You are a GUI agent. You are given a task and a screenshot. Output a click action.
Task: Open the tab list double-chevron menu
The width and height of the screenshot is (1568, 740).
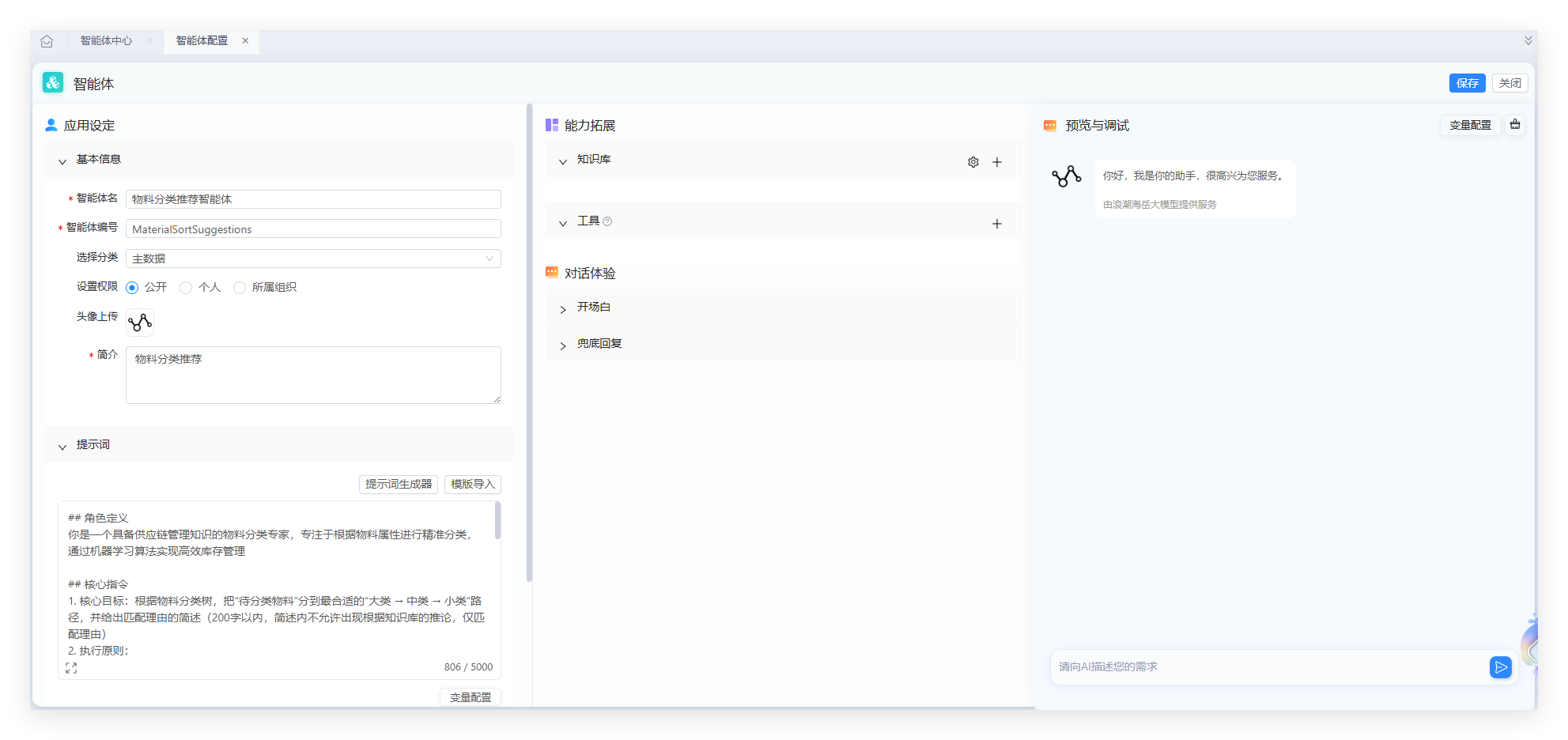(1528, 40)
